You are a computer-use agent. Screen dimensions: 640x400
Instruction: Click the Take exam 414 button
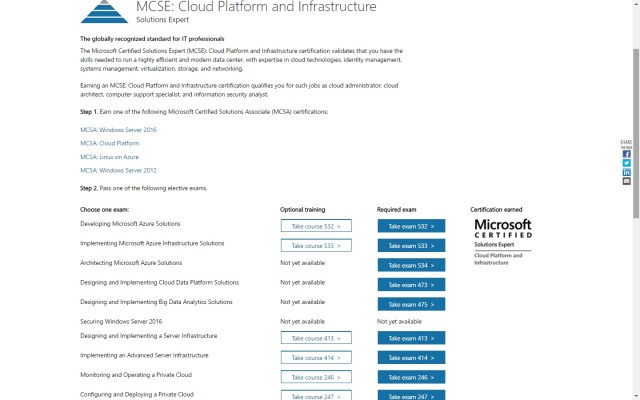pos(411,358)
